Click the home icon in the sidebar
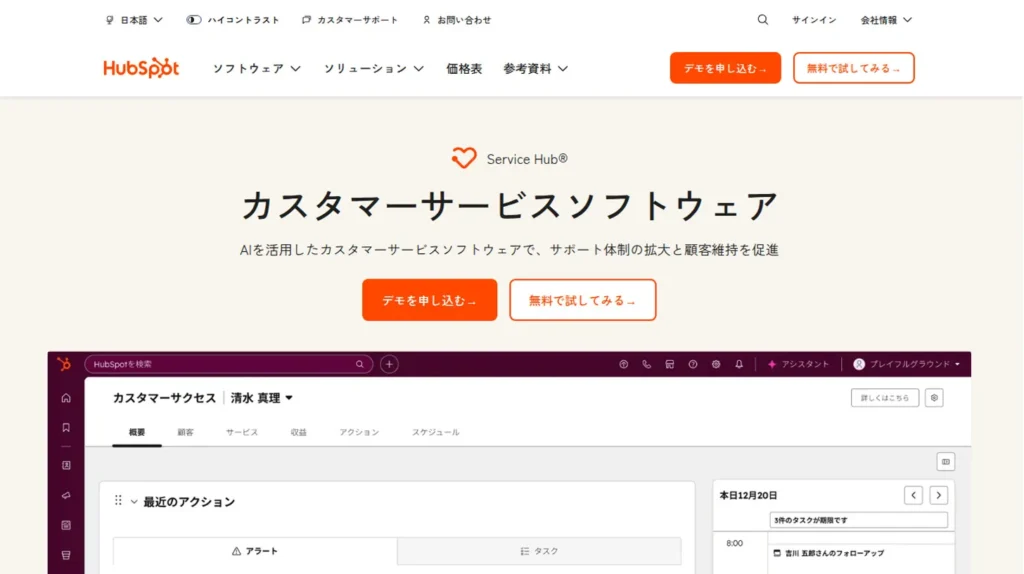The height and width of the screenshot is (574, 1024). point(66,398)
